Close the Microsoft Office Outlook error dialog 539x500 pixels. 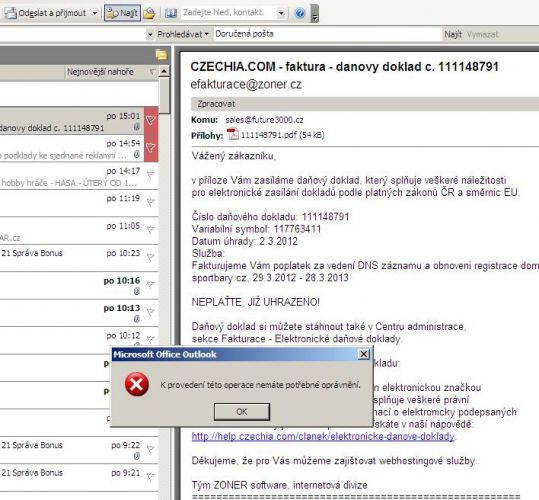point(364,354)
